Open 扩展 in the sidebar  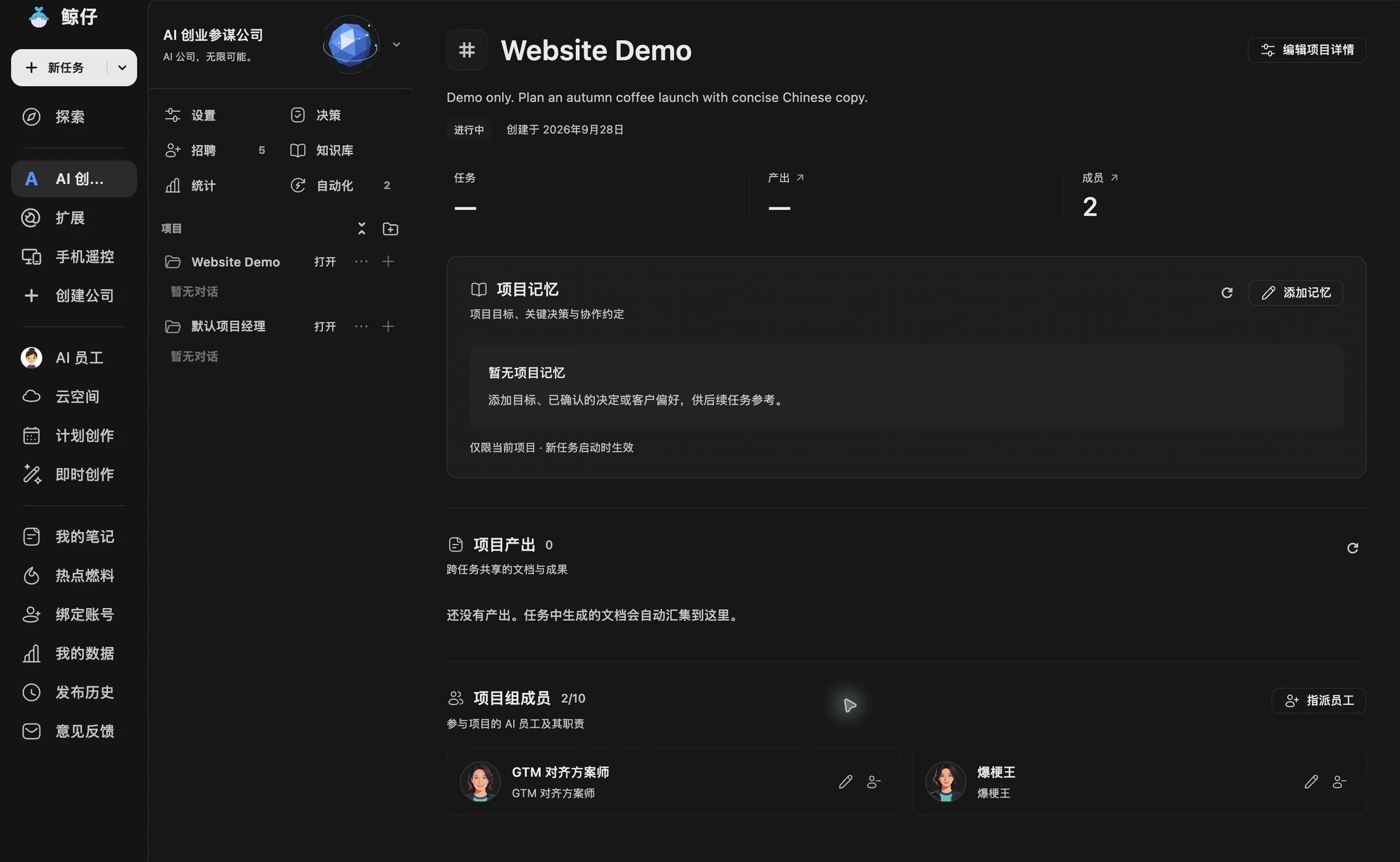pyautogui.click(x=74, y=218)
